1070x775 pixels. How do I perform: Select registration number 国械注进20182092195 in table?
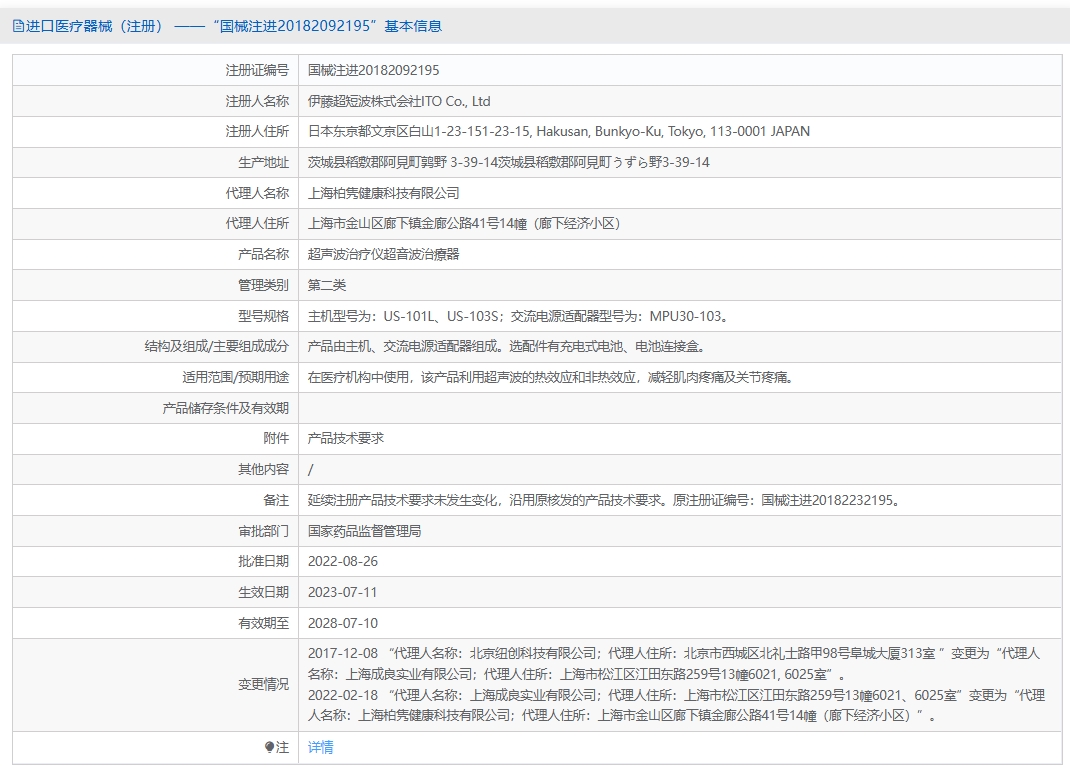coord(373,70)
